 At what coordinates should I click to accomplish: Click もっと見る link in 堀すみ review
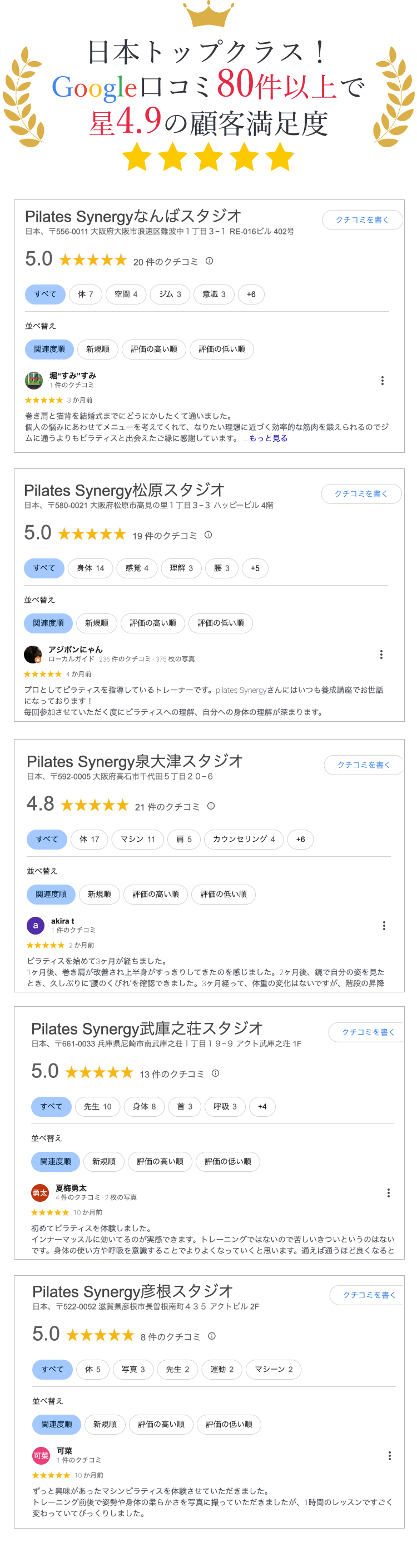pyautogui.click(x=268, y=438)
